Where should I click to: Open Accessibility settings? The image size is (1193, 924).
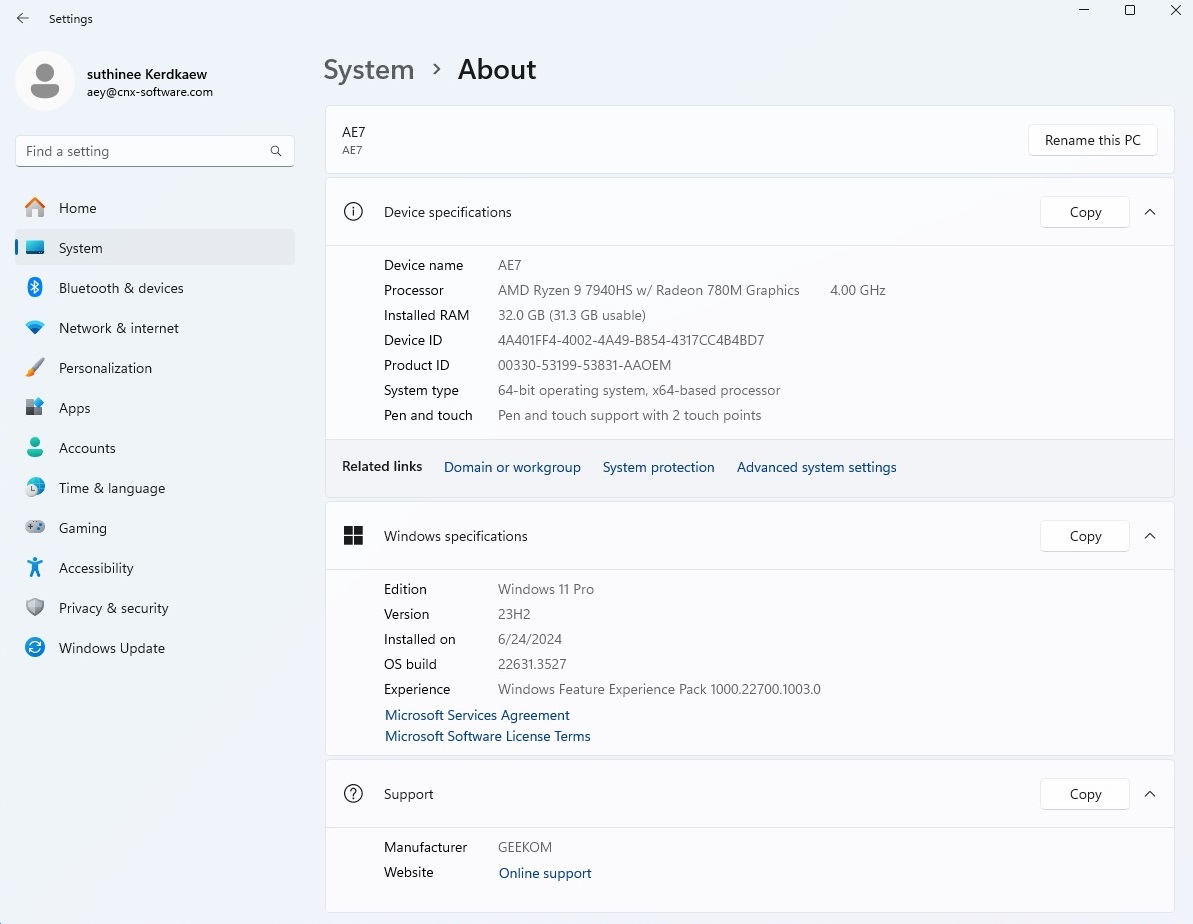(x=155, y=568)
